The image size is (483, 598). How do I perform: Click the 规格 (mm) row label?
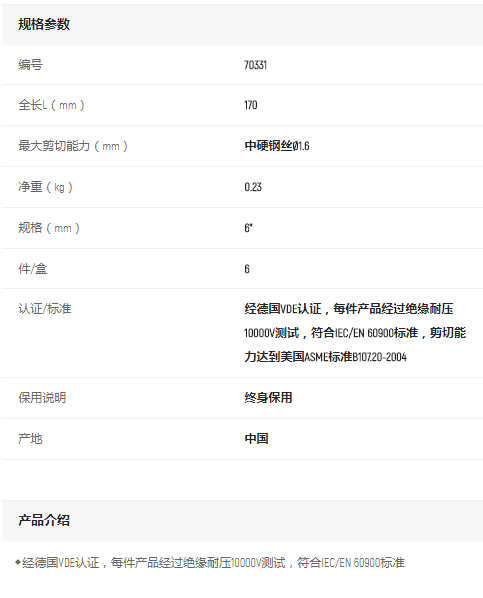pyautogui.click(x=48, y=228)
